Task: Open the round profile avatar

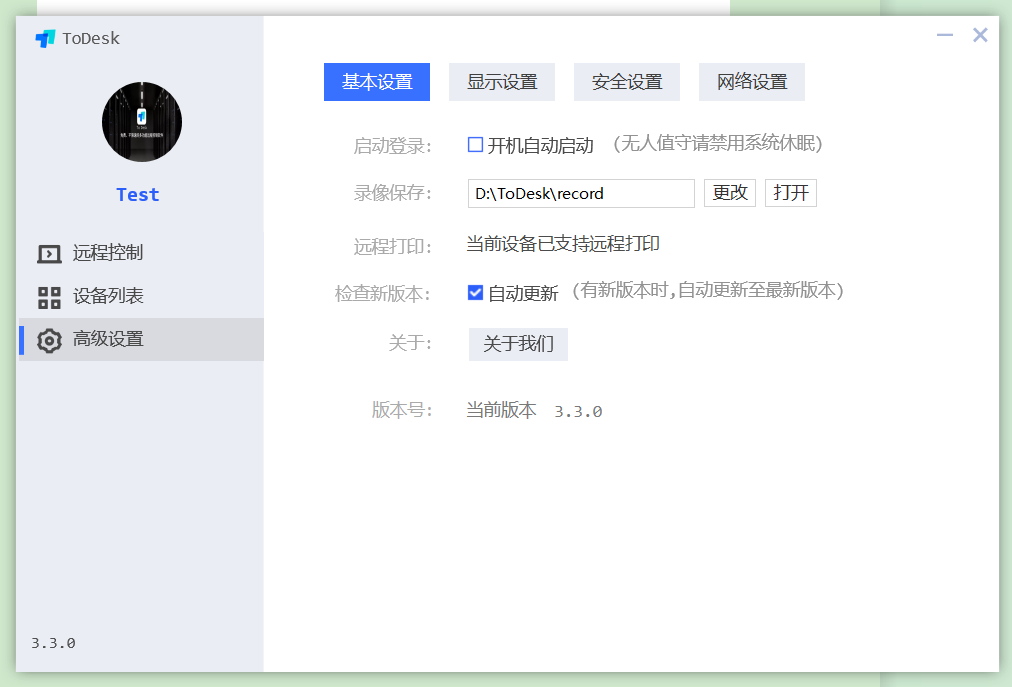Action: (142, 121)
